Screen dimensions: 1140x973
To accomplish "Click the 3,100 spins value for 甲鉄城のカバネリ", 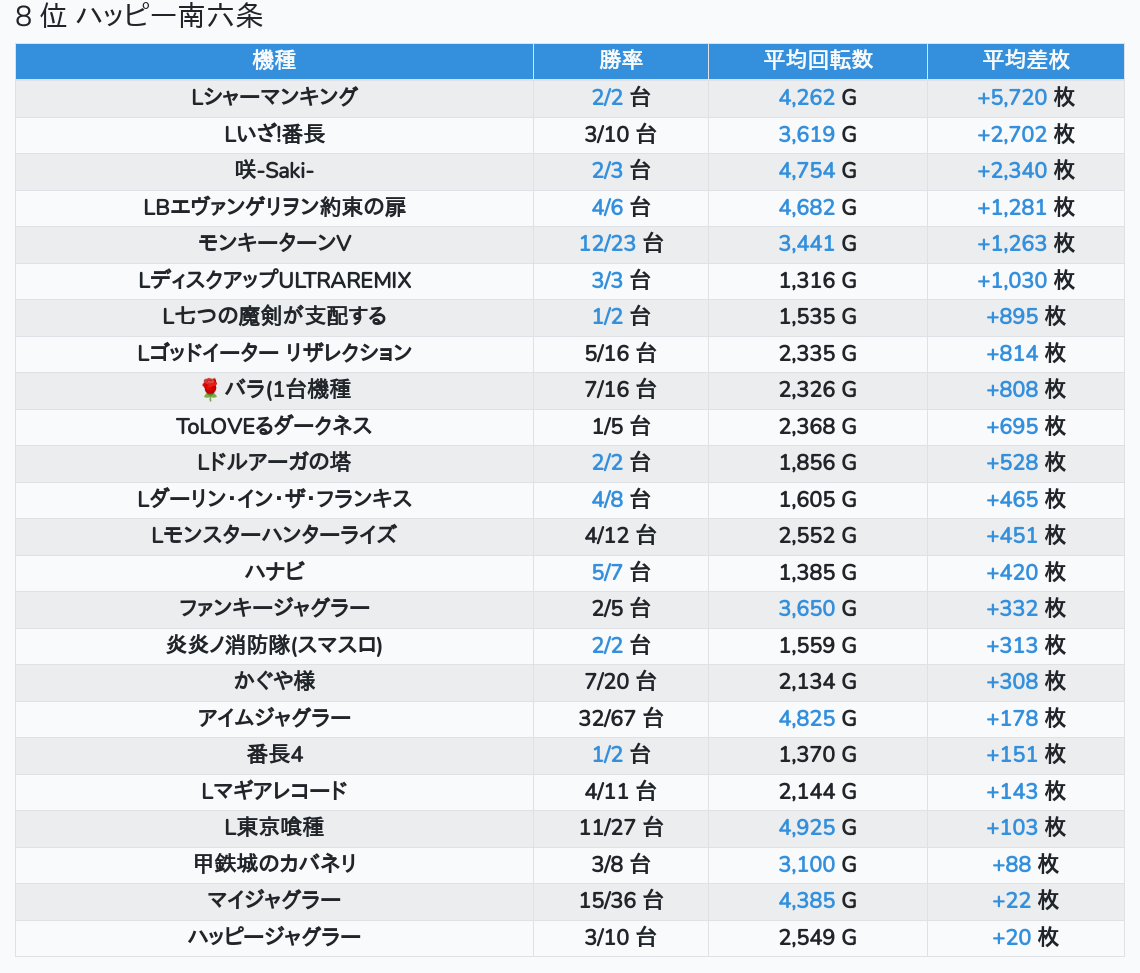I will coord(806,863).
